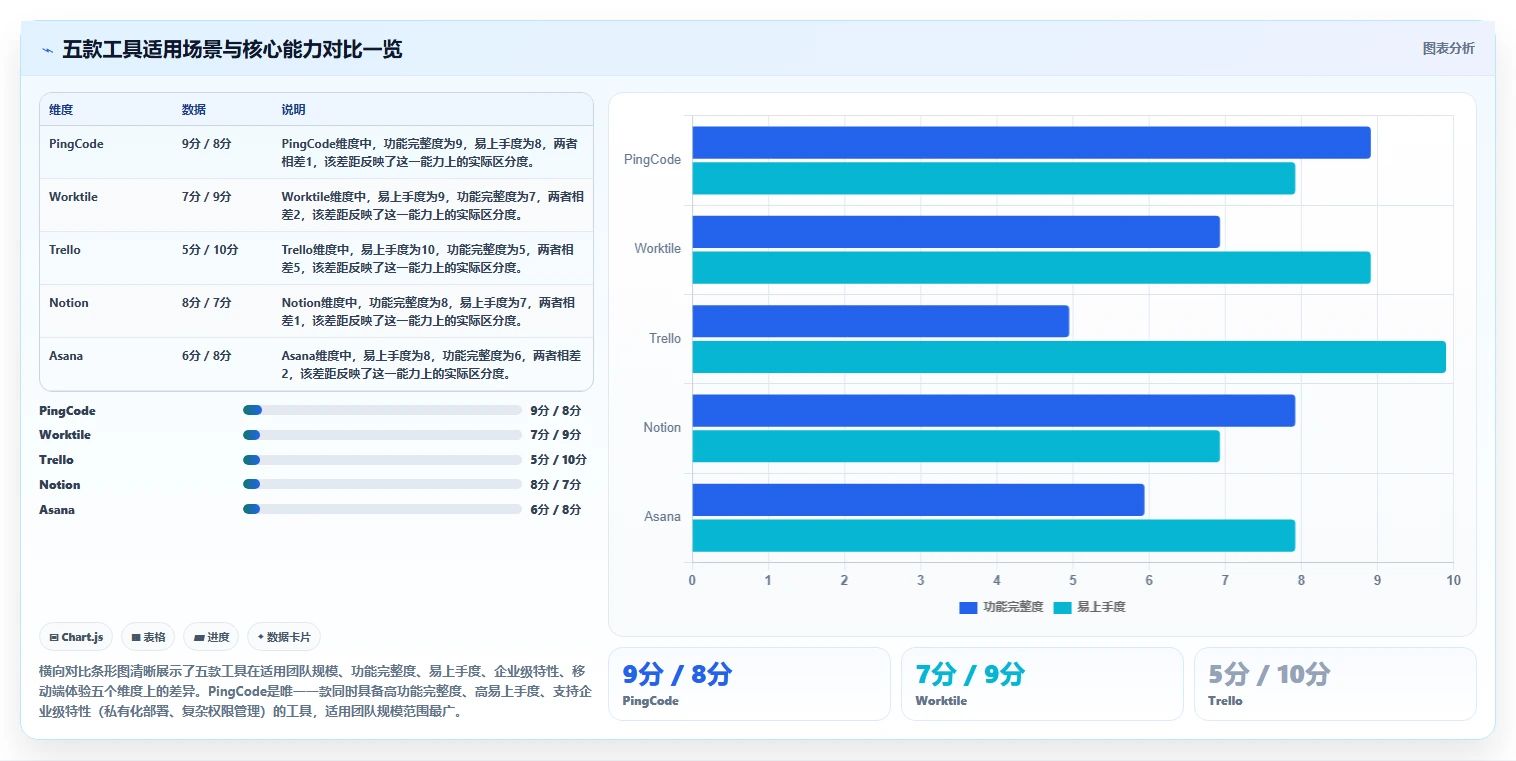Click the x-axis tick label 5

(x=1072, y=581)
